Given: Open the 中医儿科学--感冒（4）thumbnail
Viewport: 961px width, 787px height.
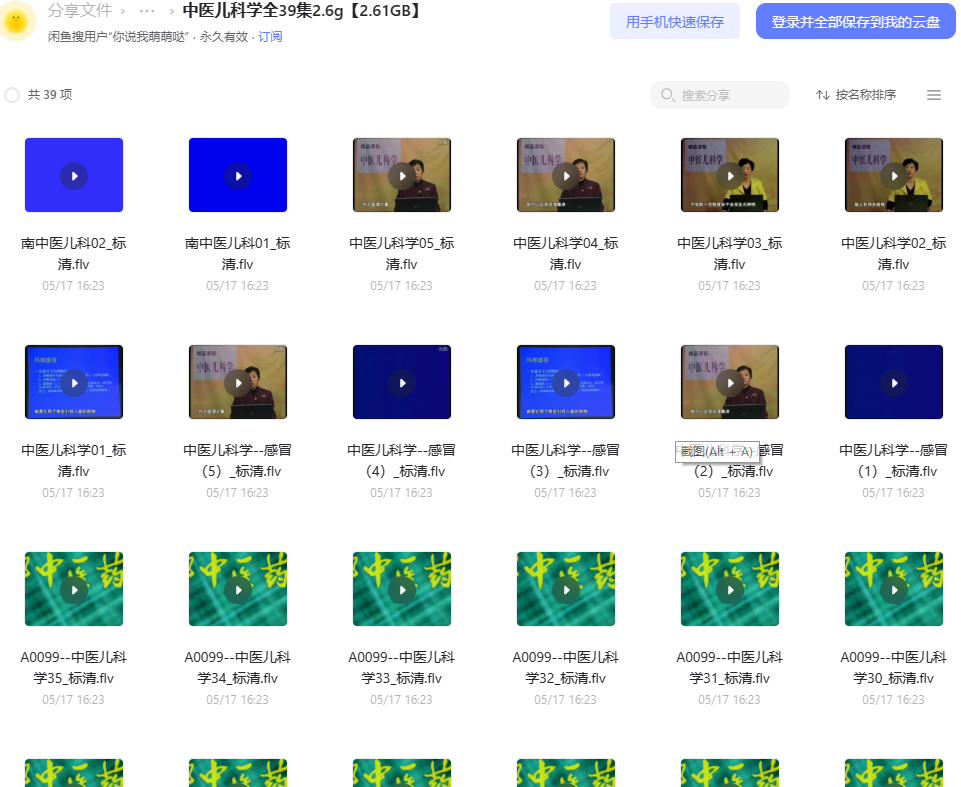Looking at the screenshot, I should [402, 382].
